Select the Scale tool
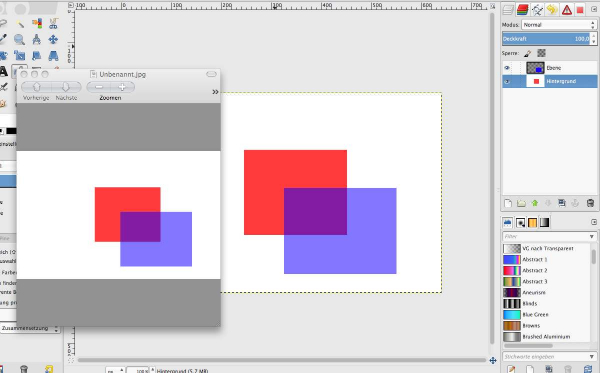 [x=20, y=56]
